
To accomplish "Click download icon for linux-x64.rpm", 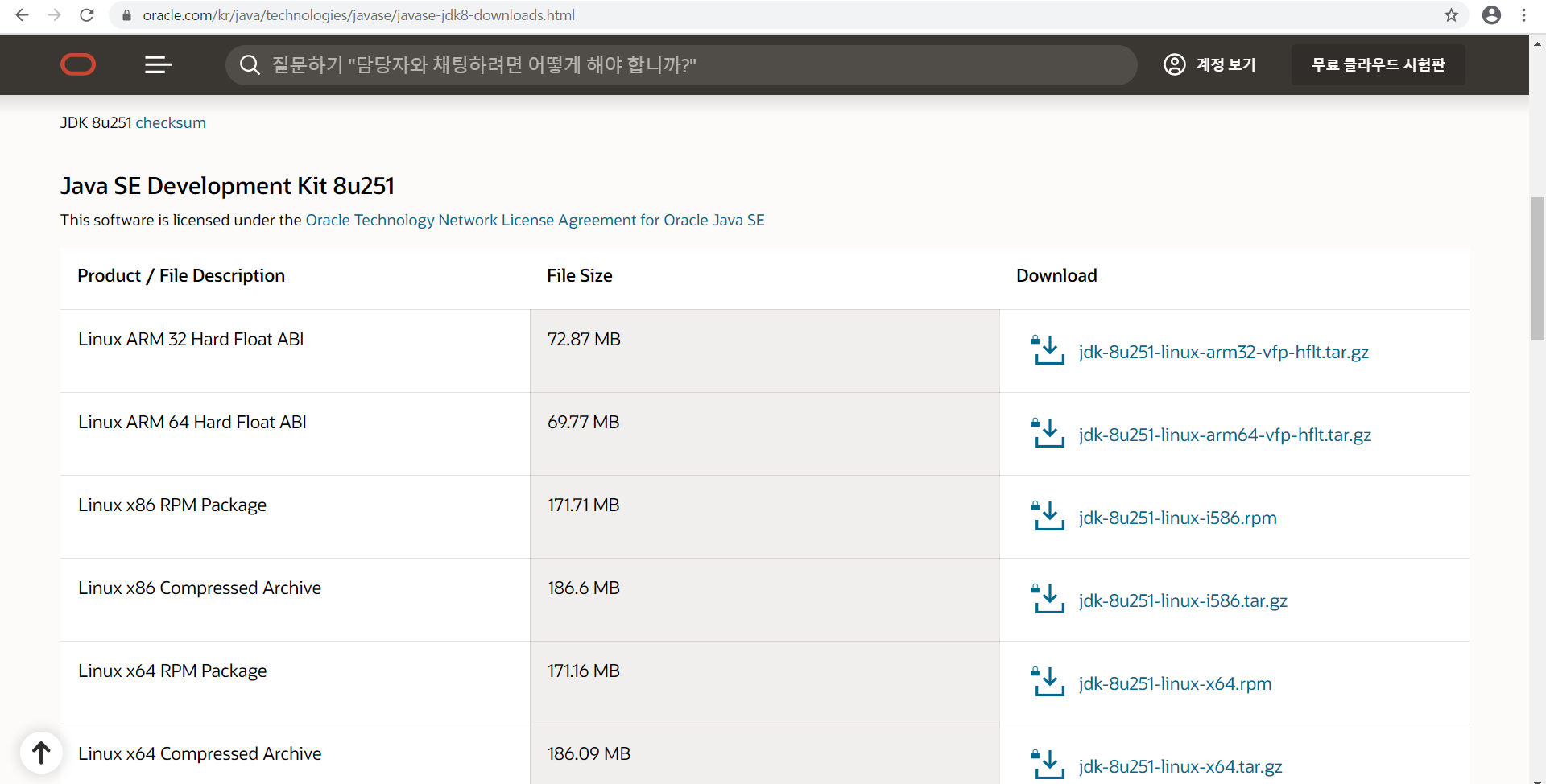I will point(1048,682).
